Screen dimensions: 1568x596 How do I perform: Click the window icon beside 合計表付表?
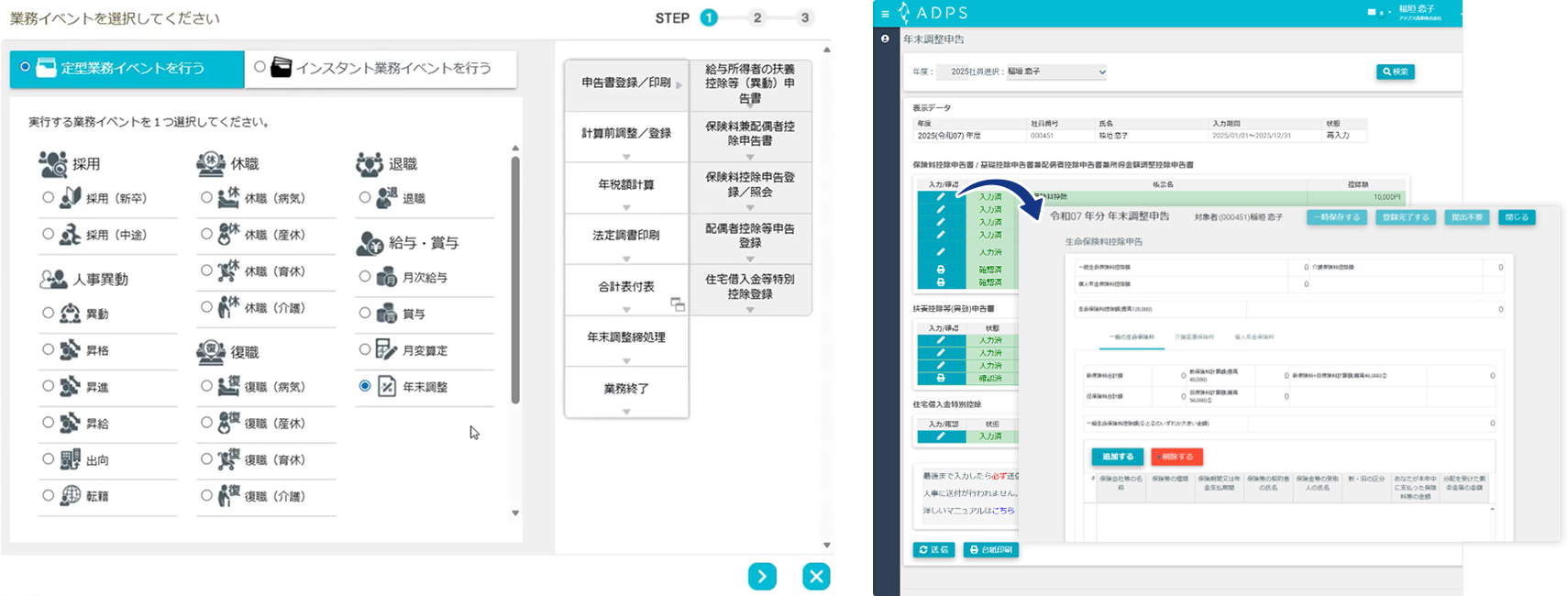click(678, 304)
